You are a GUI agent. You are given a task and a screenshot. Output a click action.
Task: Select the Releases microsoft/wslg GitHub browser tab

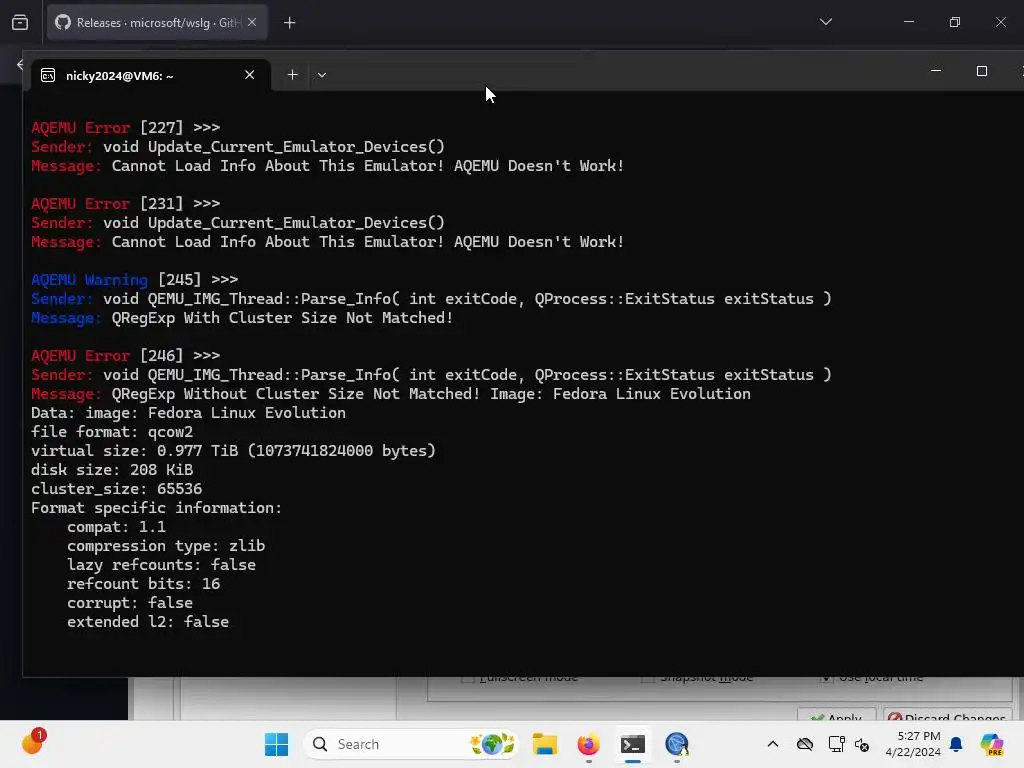(x=157, y=23)
